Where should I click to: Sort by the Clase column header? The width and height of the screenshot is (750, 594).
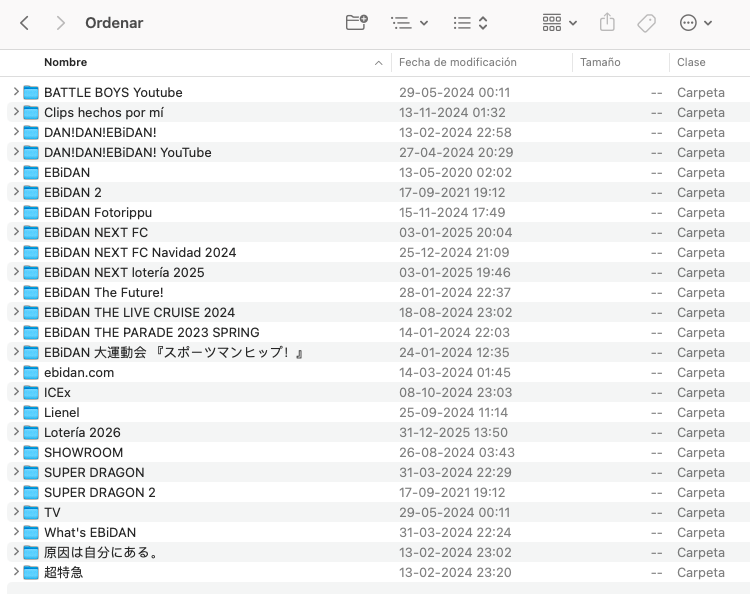691,62
